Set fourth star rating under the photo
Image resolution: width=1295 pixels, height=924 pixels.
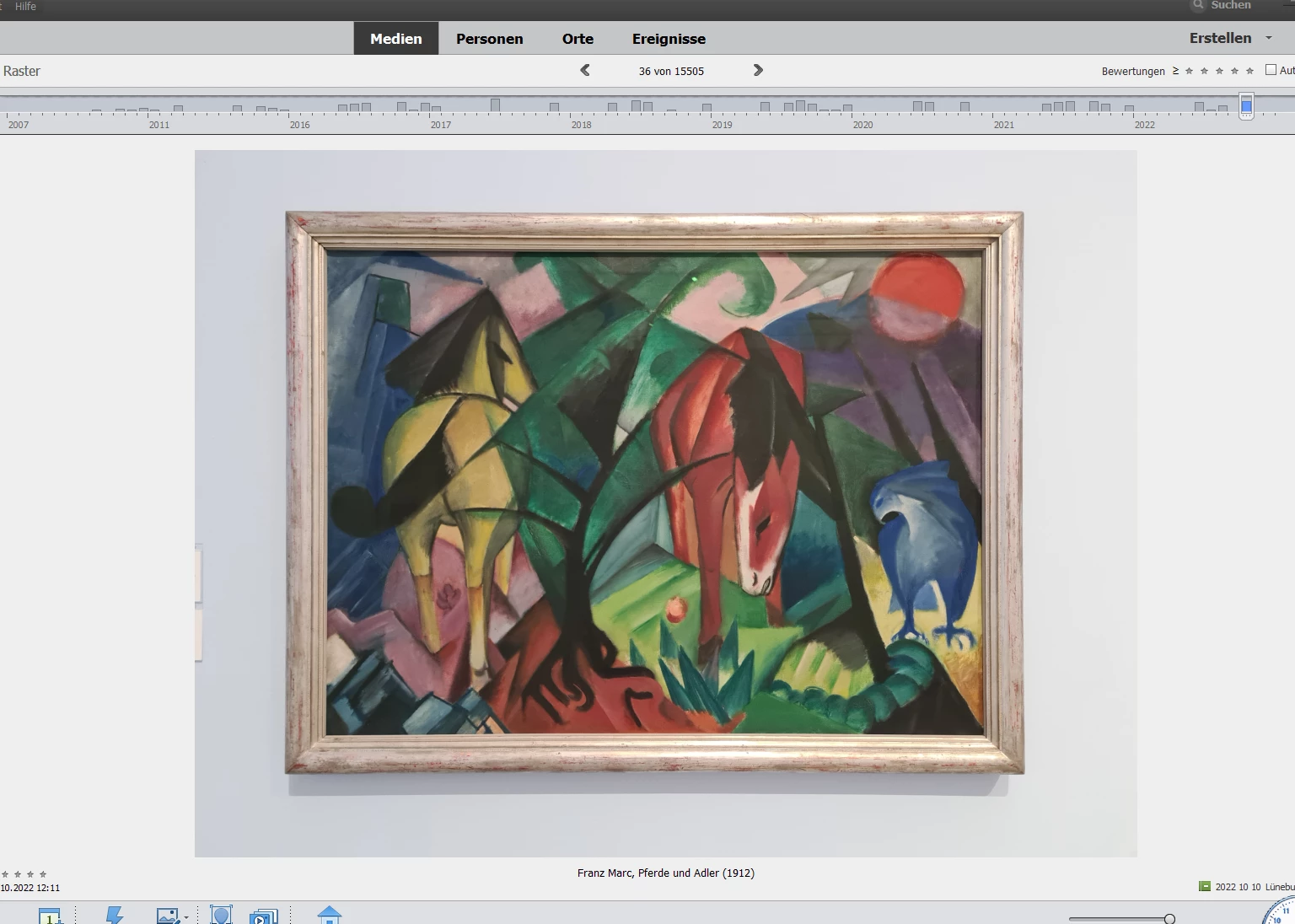(43, 874)
